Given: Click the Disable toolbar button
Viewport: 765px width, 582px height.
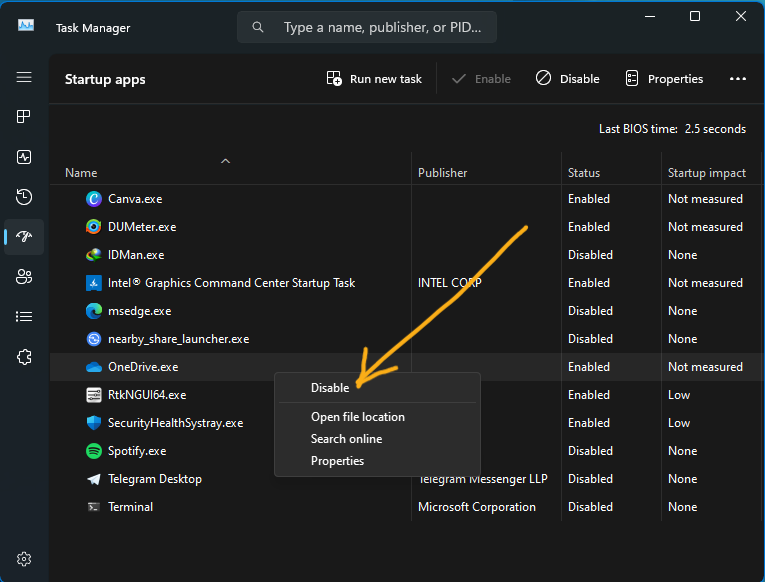Looking at the screenshot, I should click(567, 79).
